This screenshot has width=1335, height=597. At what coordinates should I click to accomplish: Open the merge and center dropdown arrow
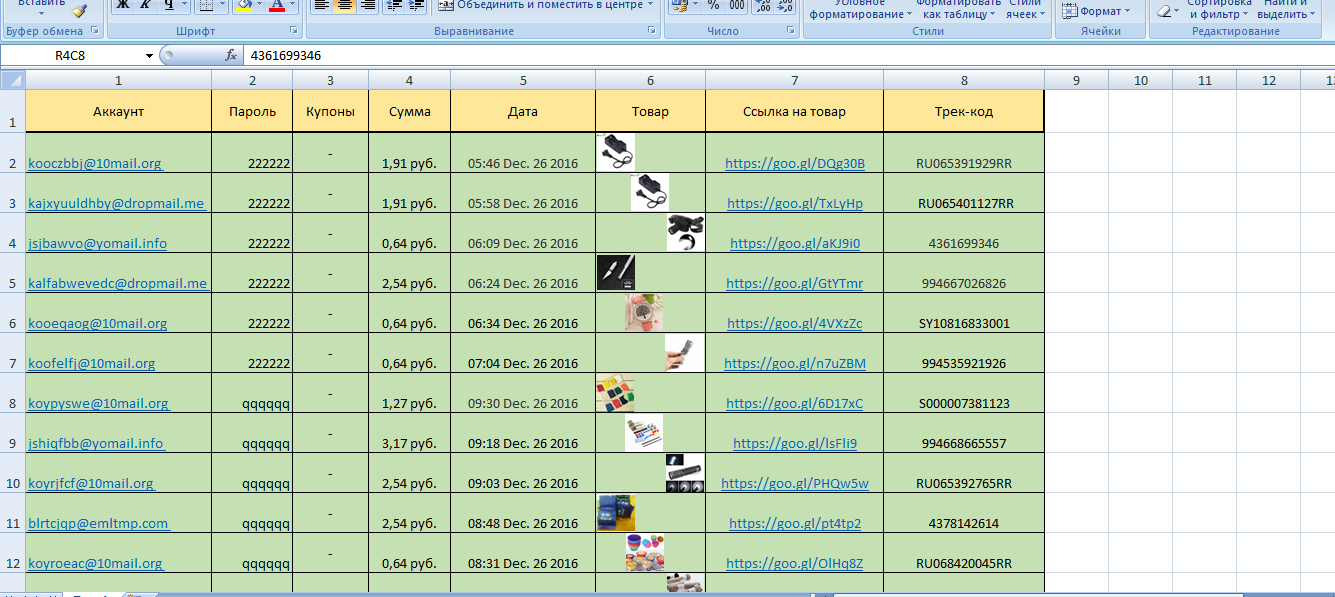coord(650,6)
